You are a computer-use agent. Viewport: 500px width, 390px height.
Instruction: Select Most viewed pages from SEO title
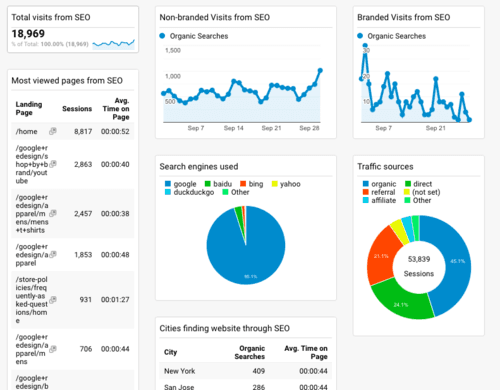pyautogui.click(x=67, y=81)
